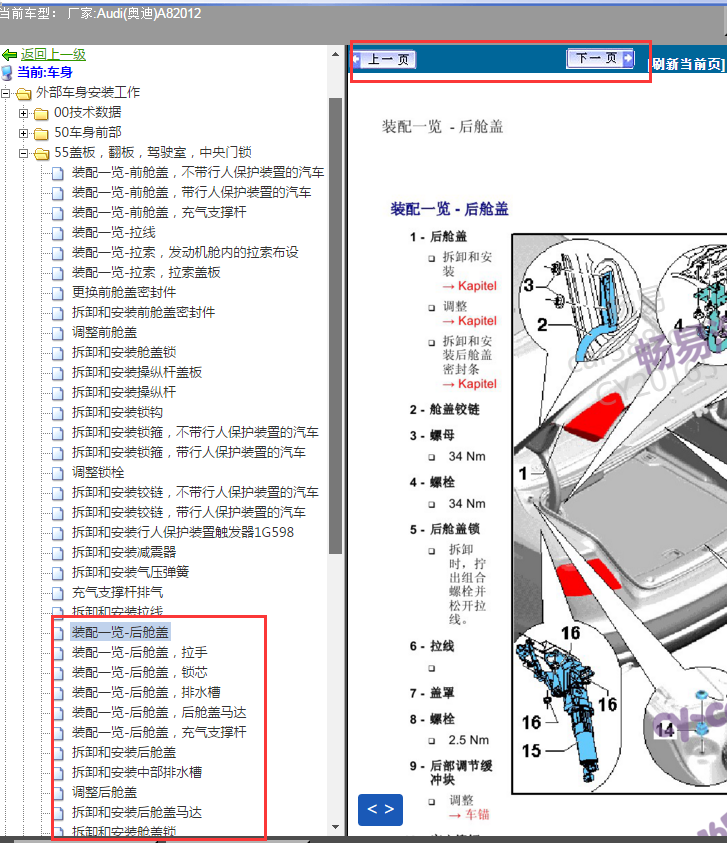This screenshot has height=843, width=727.
Task: Open 拆卸和安装铰链，带行人保护装置的汽车
Action: pos(189,512)
